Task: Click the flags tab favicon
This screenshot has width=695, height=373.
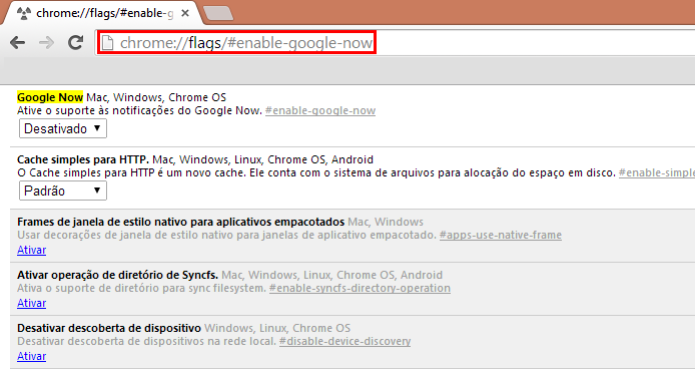Action: point(23,13)
